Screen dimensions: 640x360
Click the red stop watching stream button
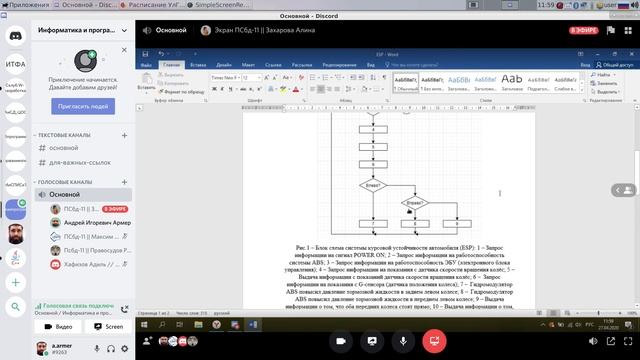point(434,341)
